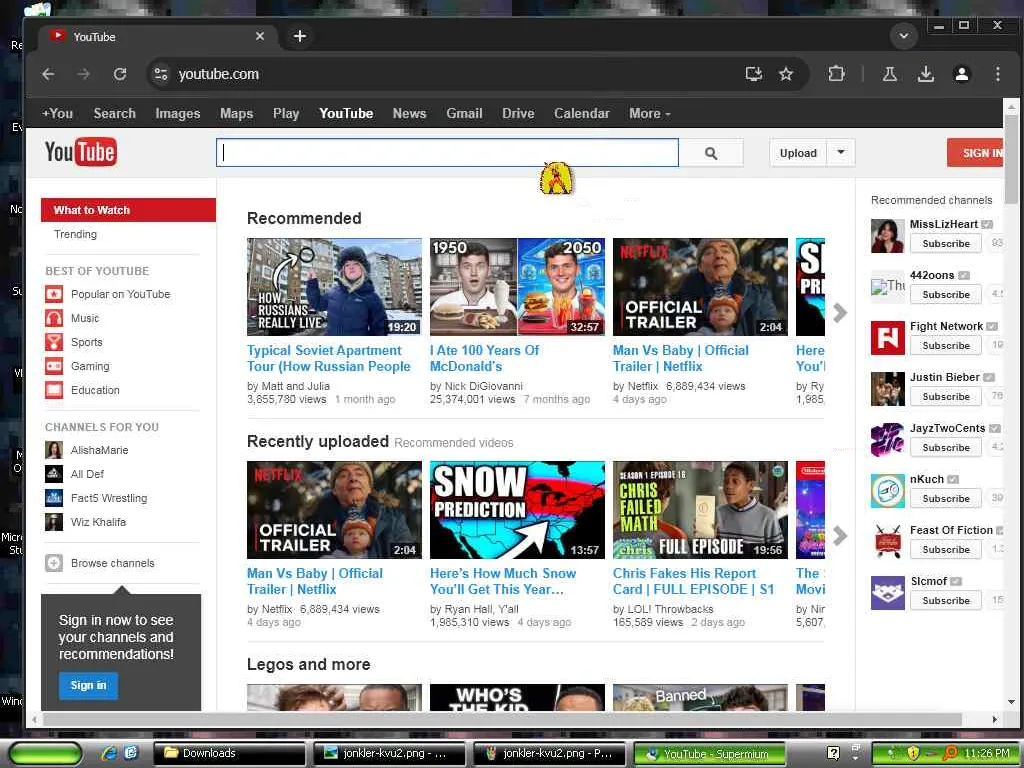Image resolution: width=1024 pixels, height=768 pixels.
Task: Open Gmail in Google bar
Action: pos(464,114)
